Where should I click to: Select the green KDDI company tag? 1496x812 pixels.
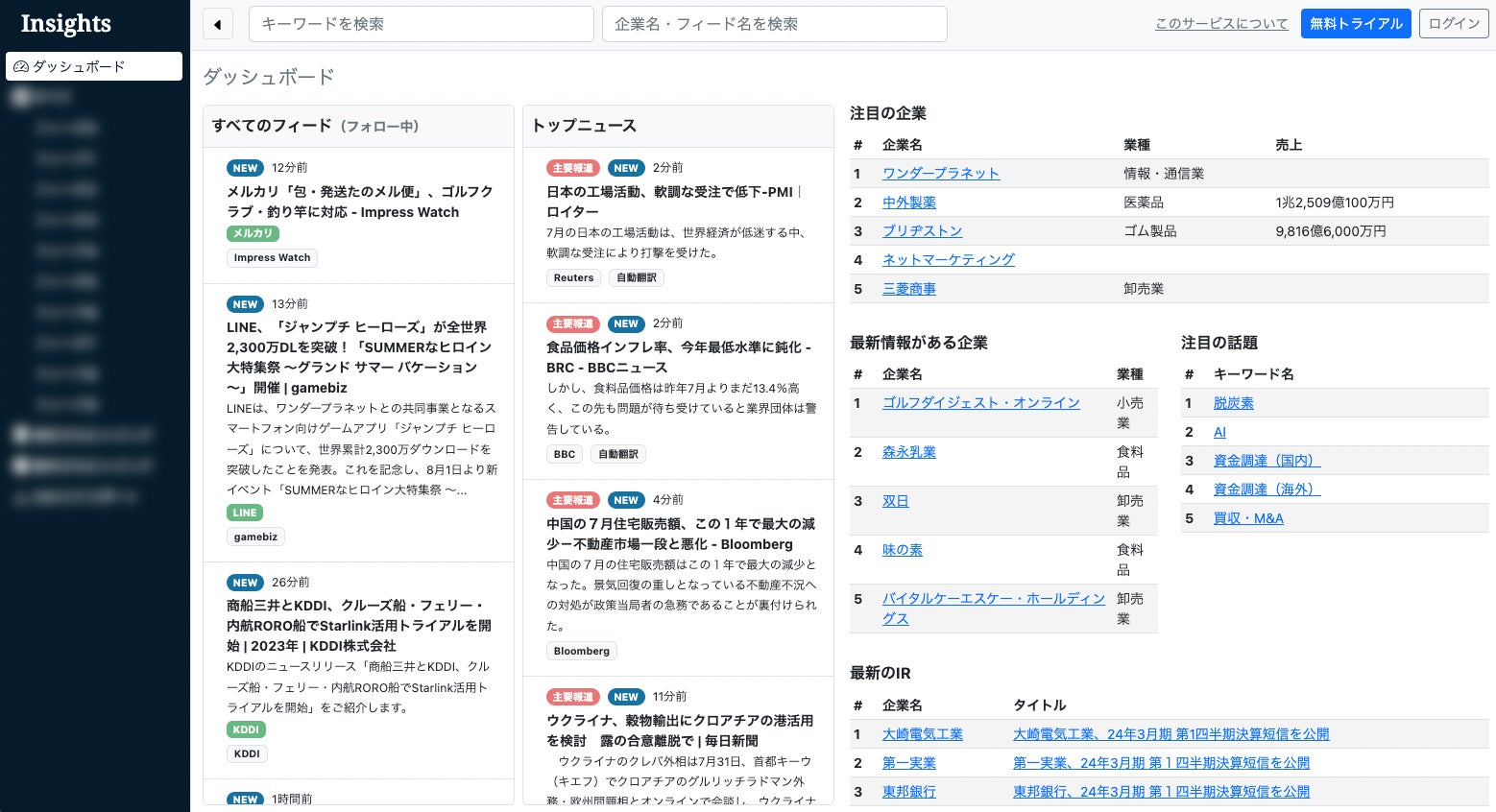pyautogui.click(x=246, y=729)
